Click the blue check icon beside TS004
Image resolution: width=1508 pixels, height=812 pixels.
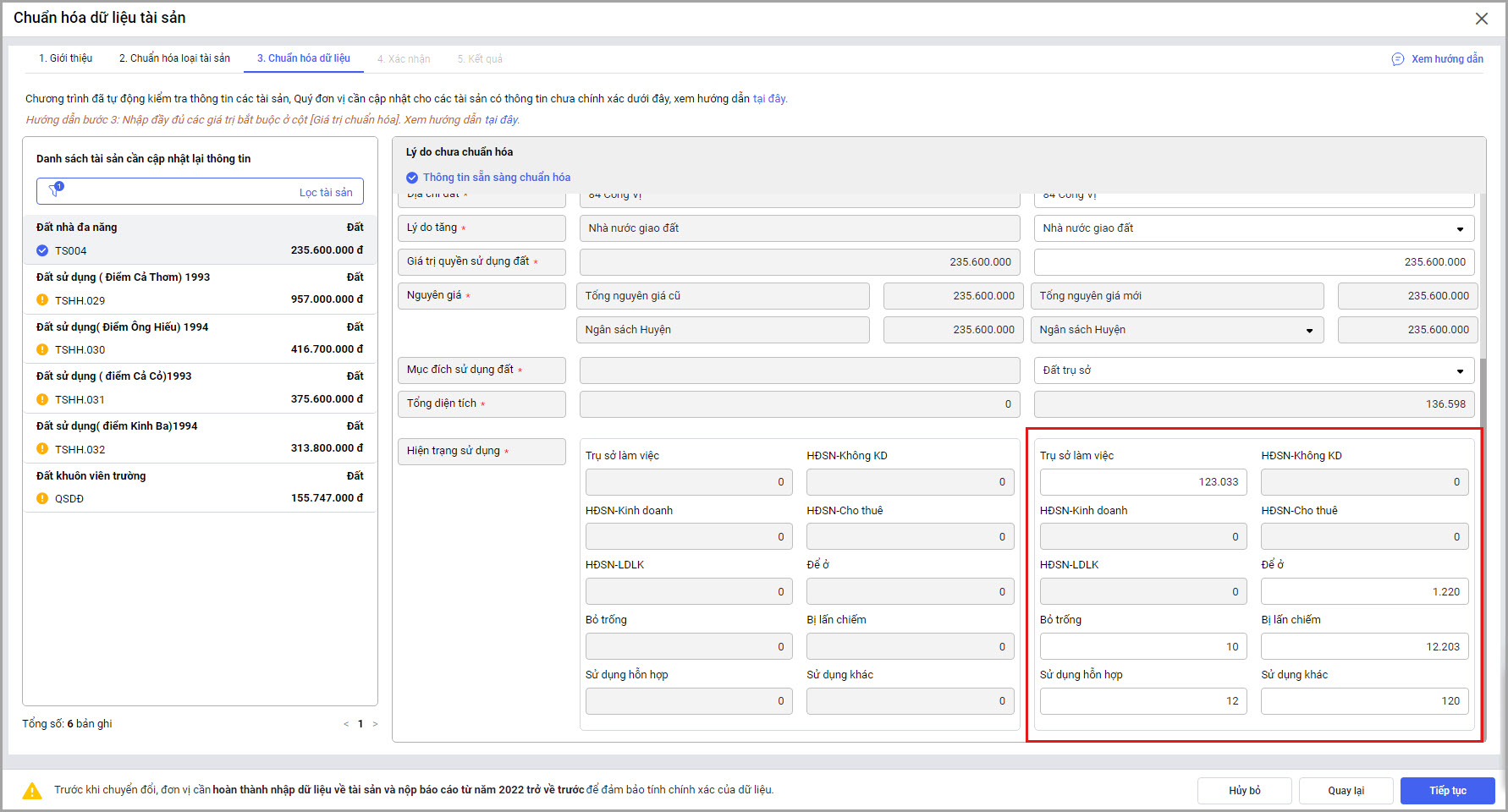[42, 250]
